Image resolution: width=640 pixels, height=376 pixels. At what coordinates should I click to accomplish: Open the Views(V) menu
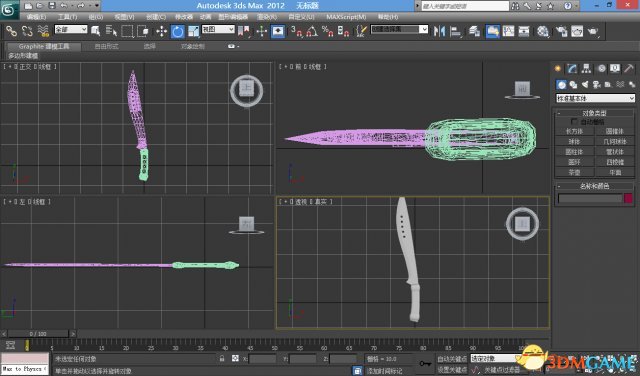point(124,17)
